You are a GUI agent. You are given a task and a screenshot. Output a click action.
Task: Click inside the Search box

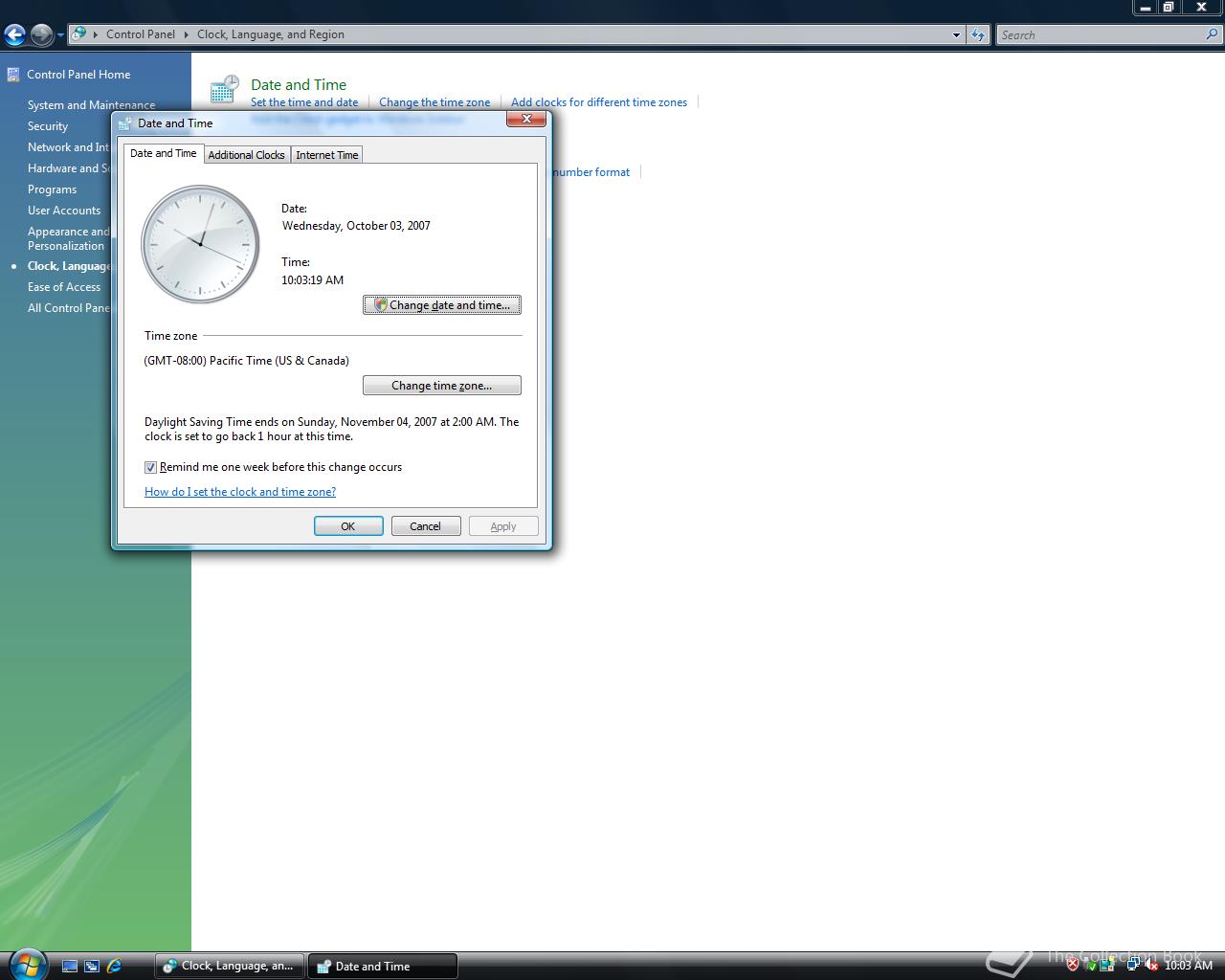(x=1100, y=34)
